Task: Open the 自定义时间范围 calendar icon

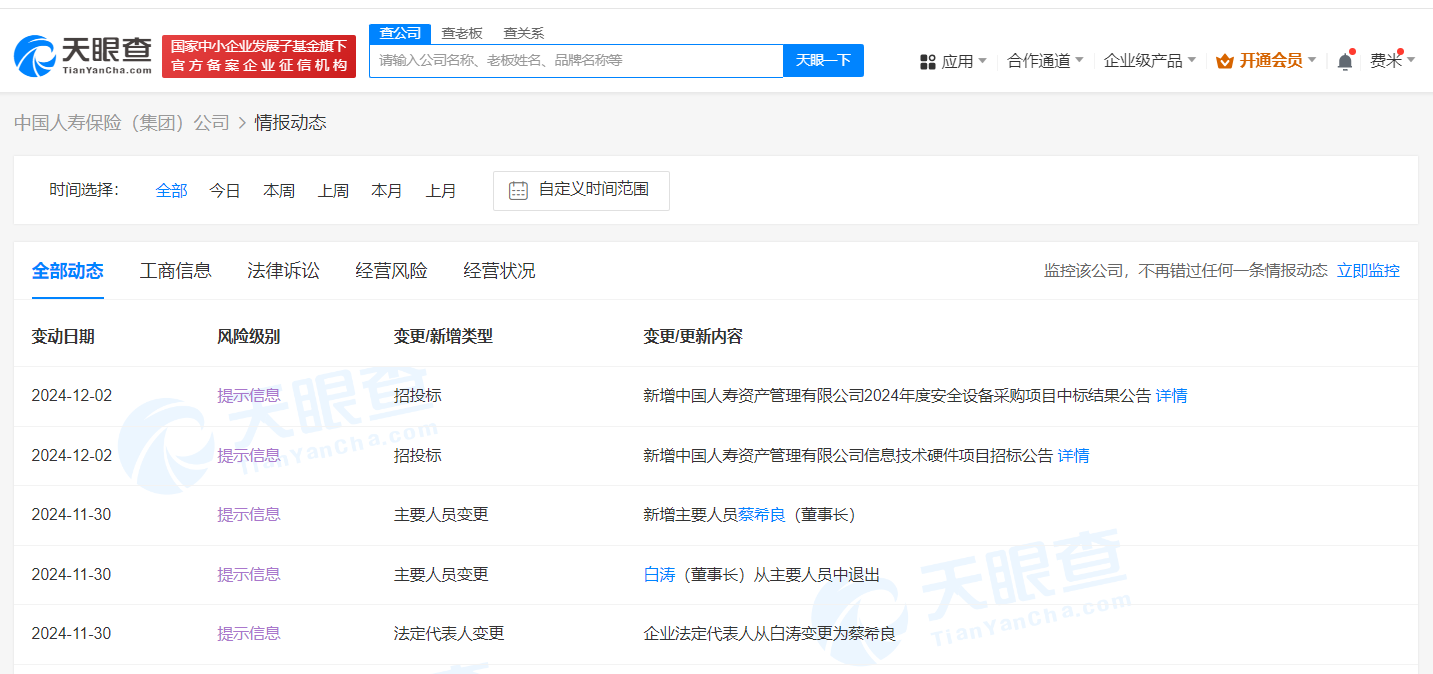Action: (x=517, y=190)
